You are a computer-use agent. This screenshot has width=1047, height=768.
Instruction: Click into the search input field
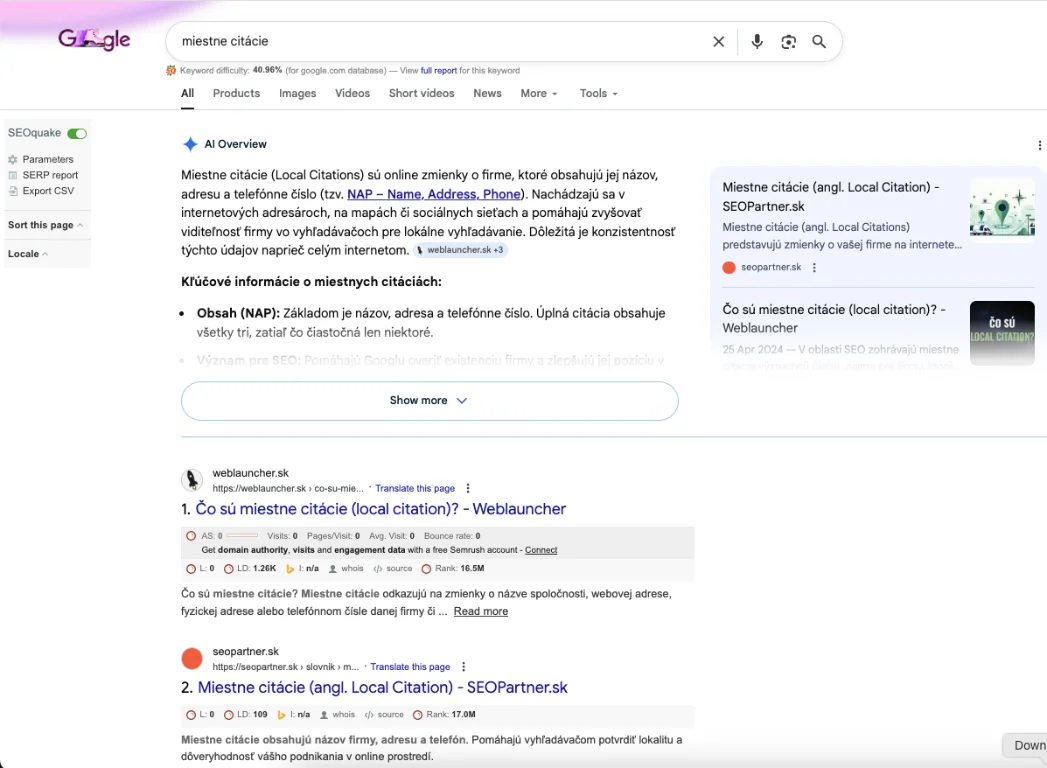430,42
